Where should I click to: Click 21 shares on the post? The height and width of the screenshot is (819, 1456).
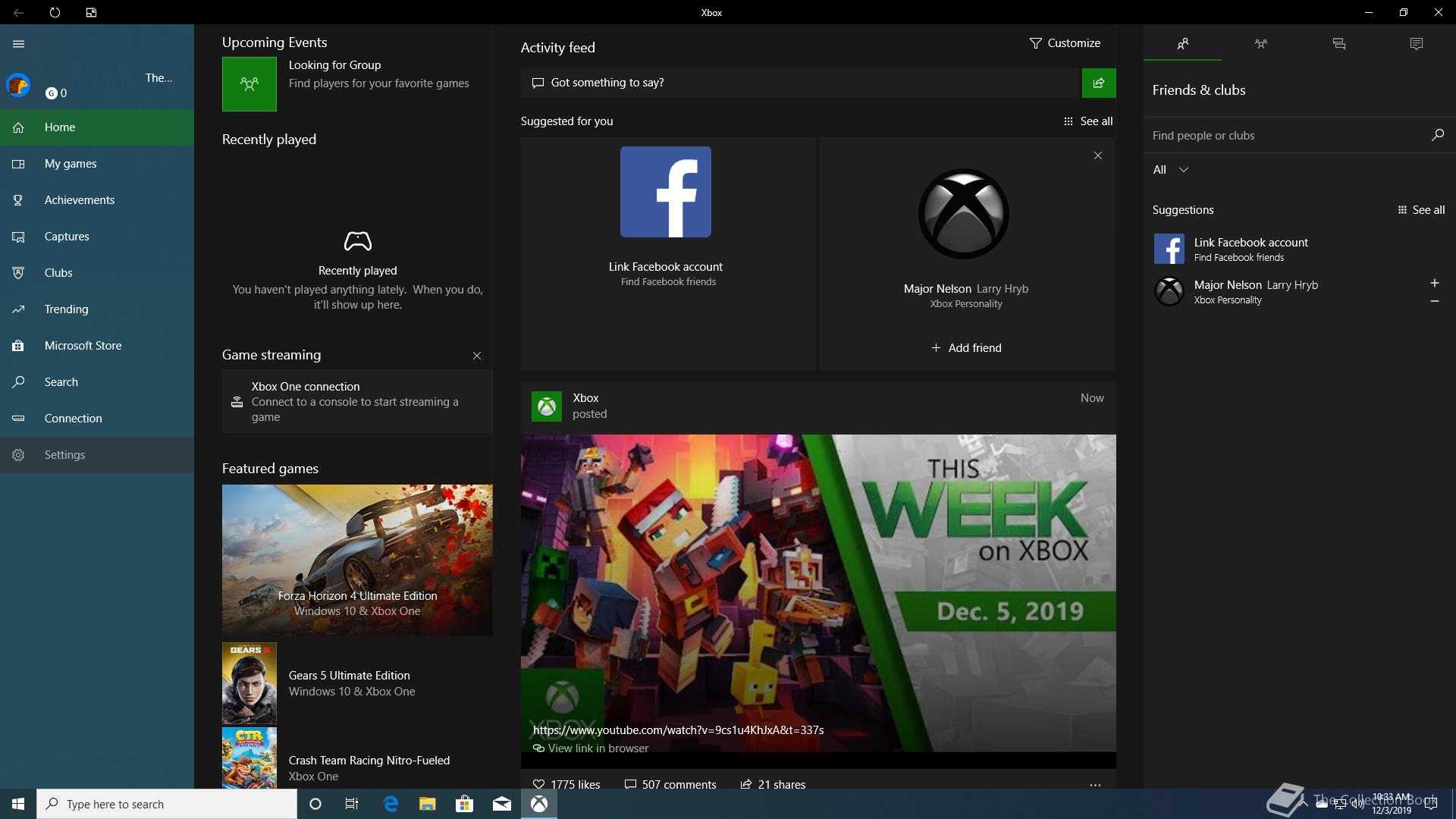pos(773,784)
